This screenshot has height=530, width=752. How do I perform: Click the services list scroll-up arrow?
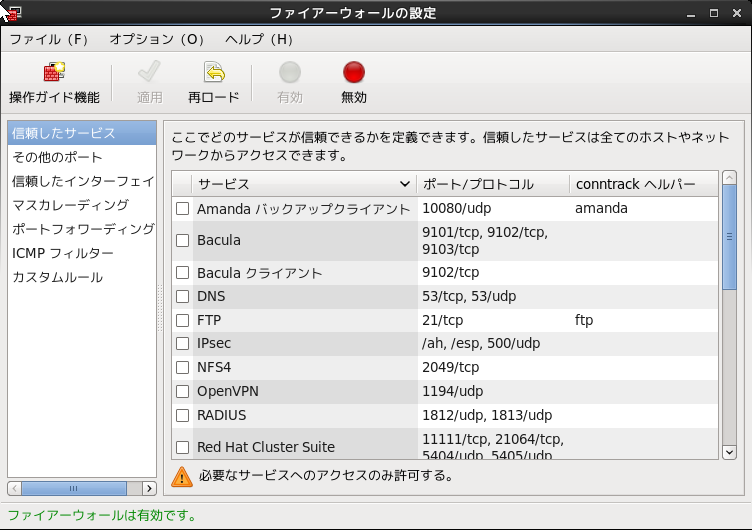coord(729,178)
